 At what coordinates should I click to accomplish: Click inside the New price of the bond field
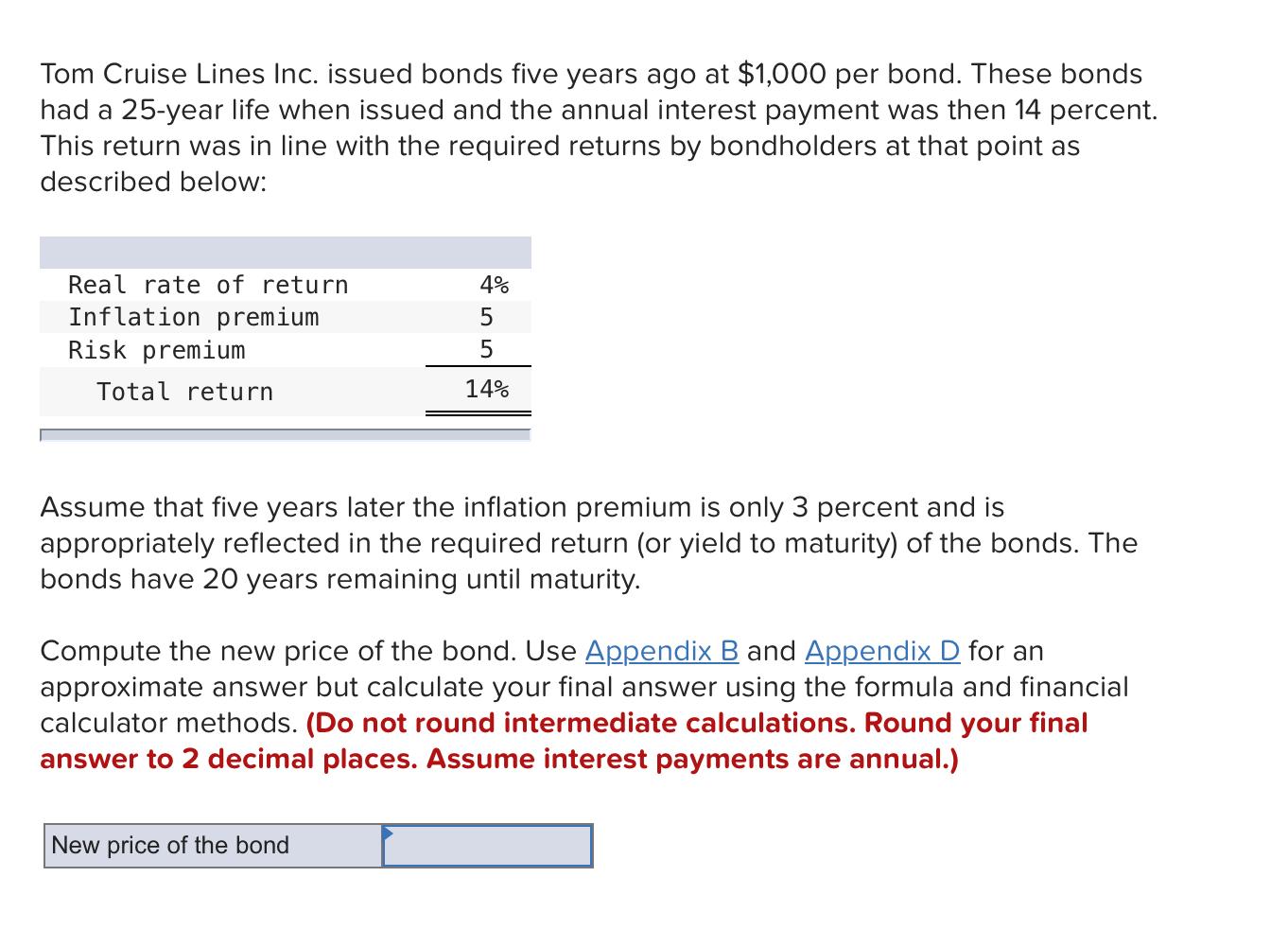(x=487, y=846)
